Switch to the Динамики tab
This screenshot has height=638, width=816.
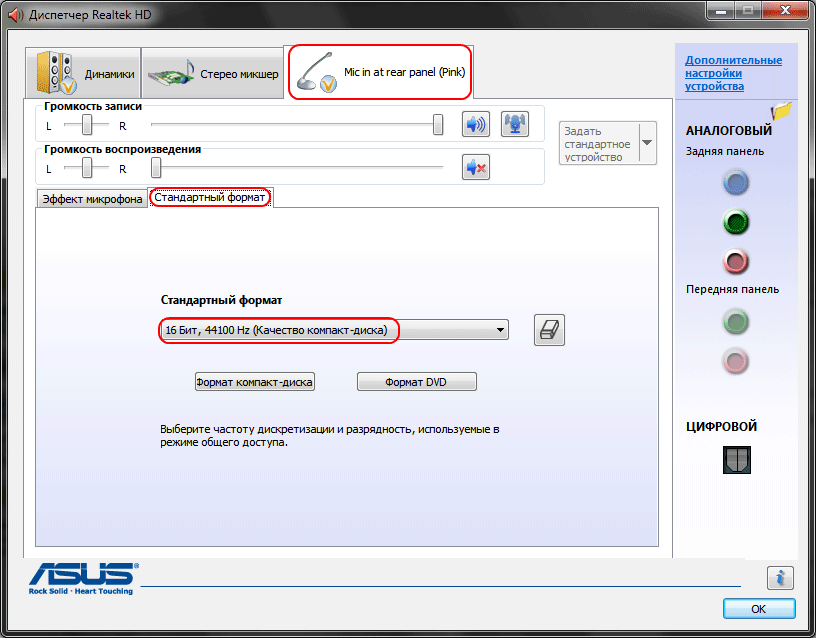click(x=87, y=73)
